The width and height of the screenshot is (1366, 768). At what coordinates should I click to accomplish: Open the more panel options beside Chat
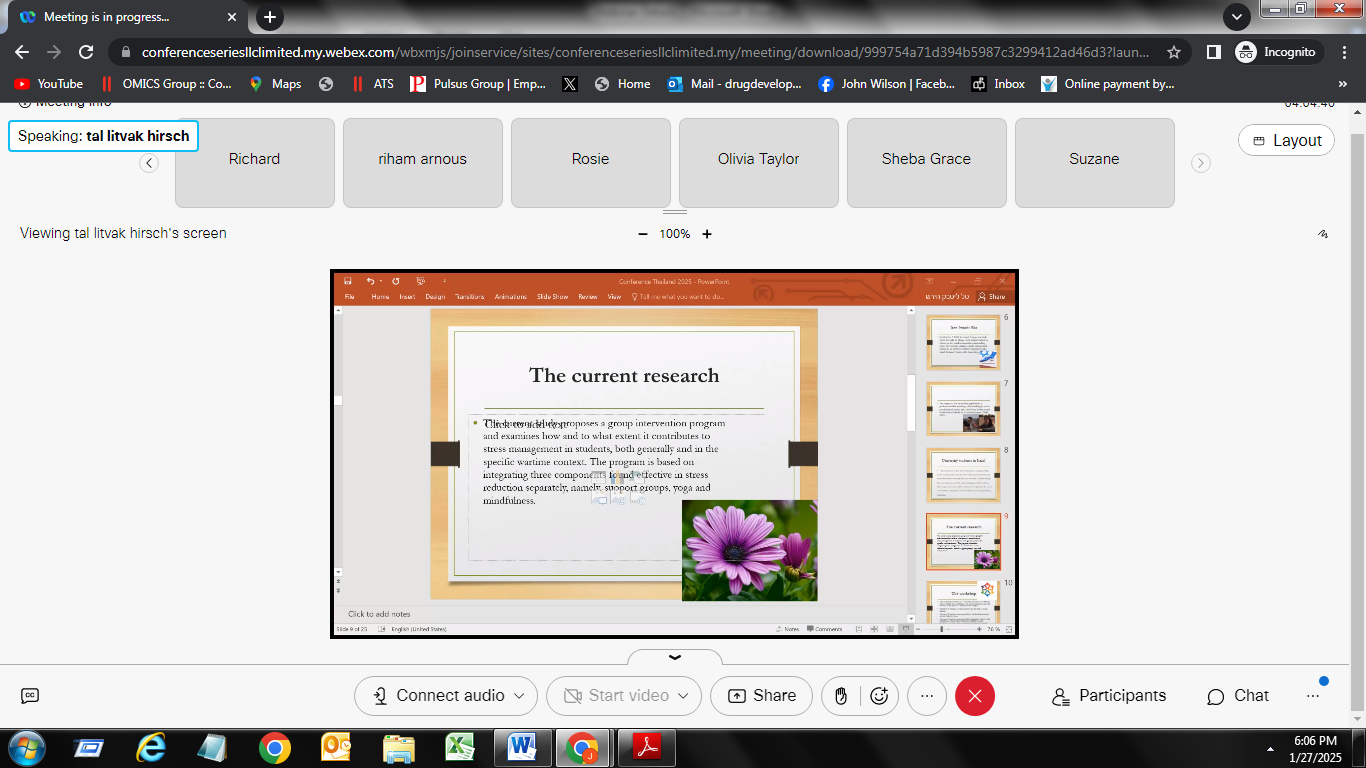[x=1313, y=696]
